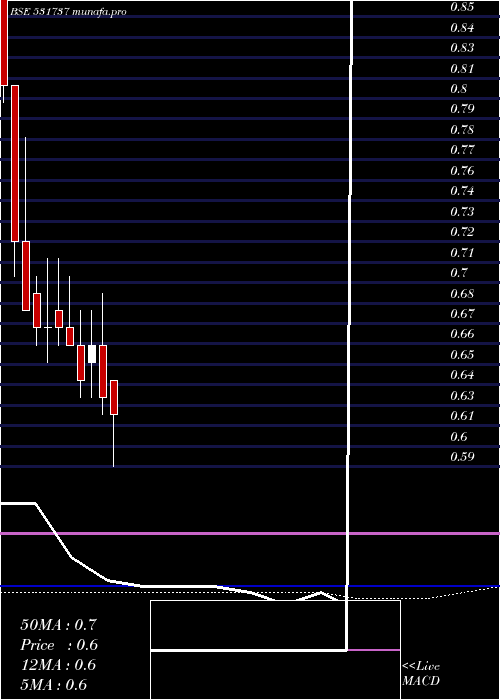Click the 0.77 price axis label
This screenshot has height=700, width=500.
tap(462, 150)
